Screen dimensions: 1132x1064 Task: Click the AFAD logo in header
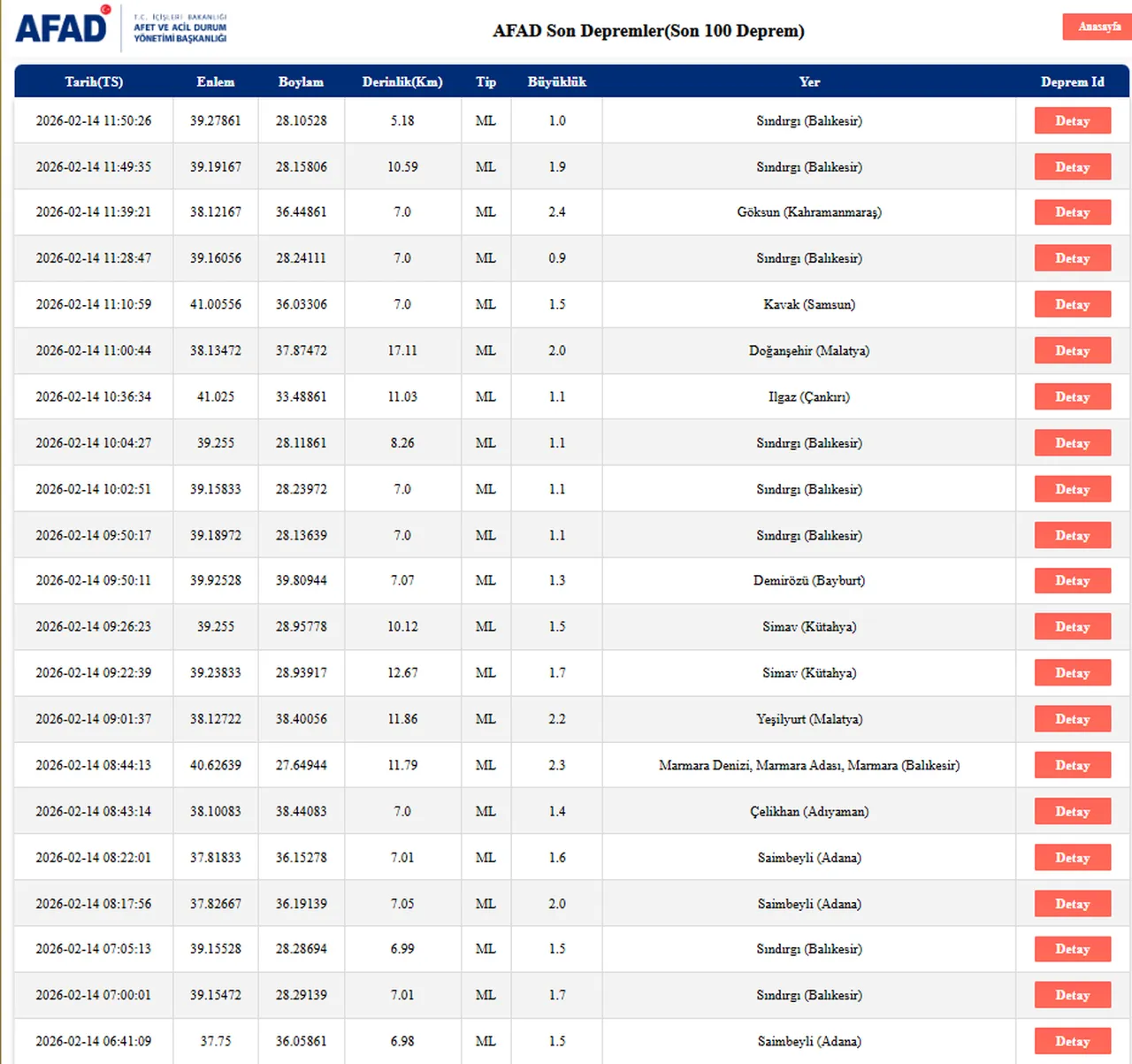(x=62, y=27)
